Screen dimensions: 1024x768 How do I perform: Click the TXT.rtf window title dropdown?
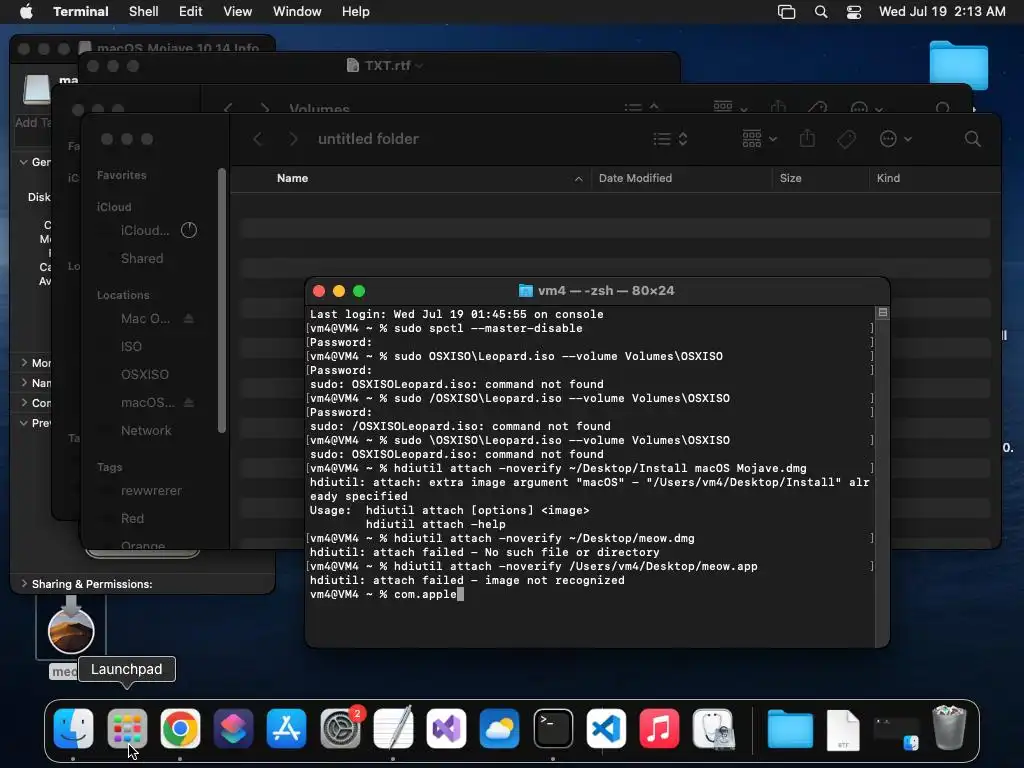pyautogui.click(x=419, y=65)
